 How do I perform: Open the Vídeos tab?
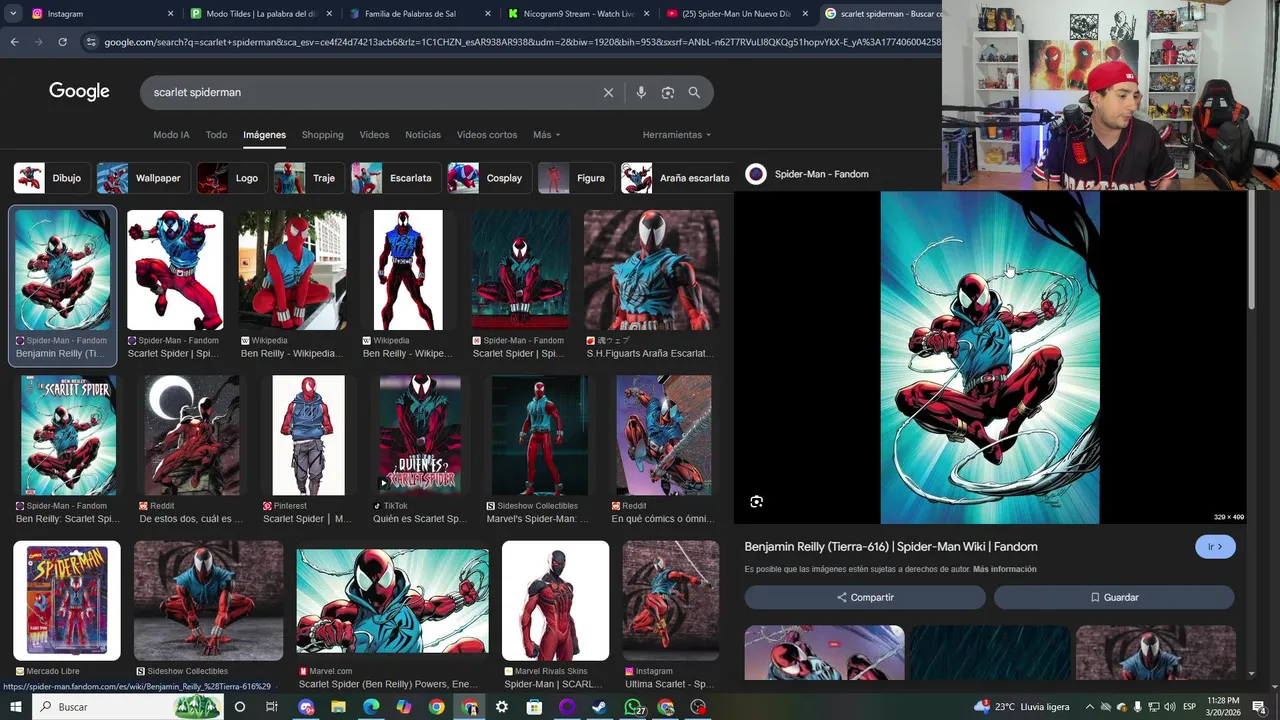click(374, 135)
